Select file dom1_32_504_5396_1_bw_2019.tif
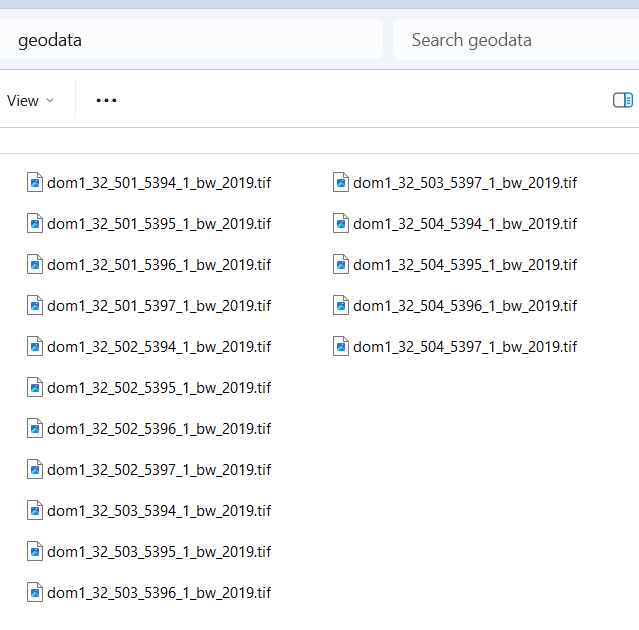The image size is (639, 630). click(464, 305)
